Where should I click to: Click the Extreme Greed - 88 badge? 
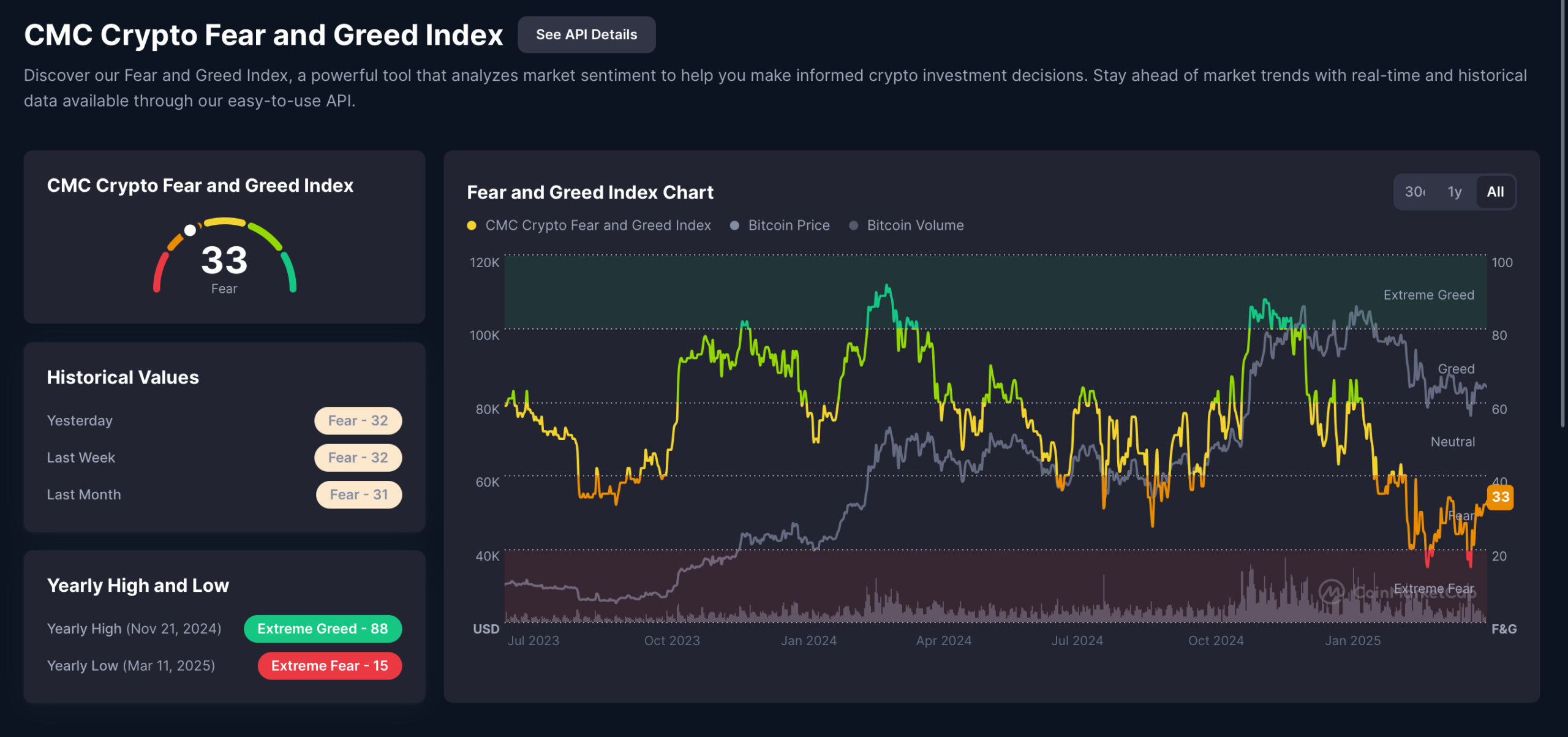click(323, 629)
